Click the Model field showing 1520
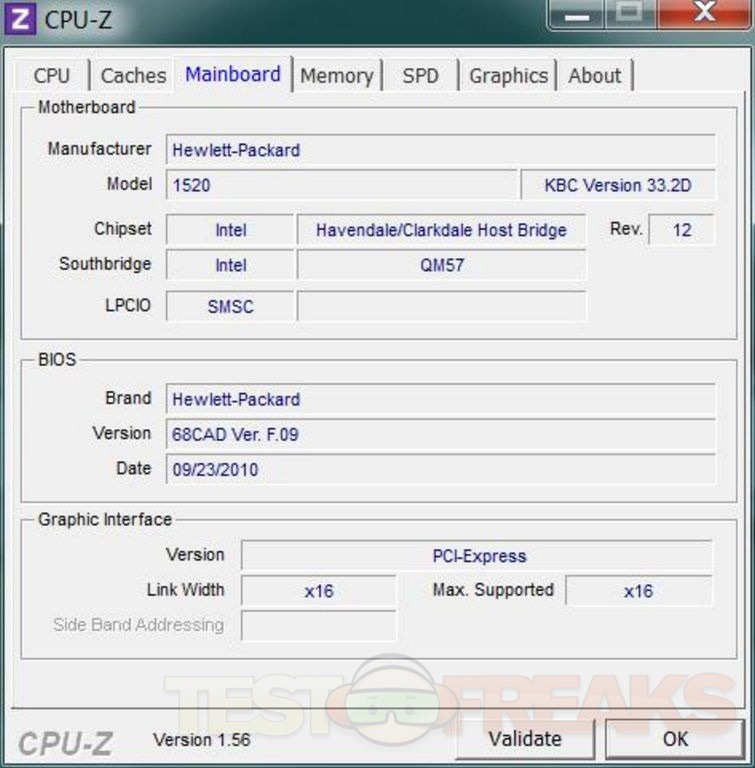The image size is (755, 768). pyautogui.click(x=340, y=185)
